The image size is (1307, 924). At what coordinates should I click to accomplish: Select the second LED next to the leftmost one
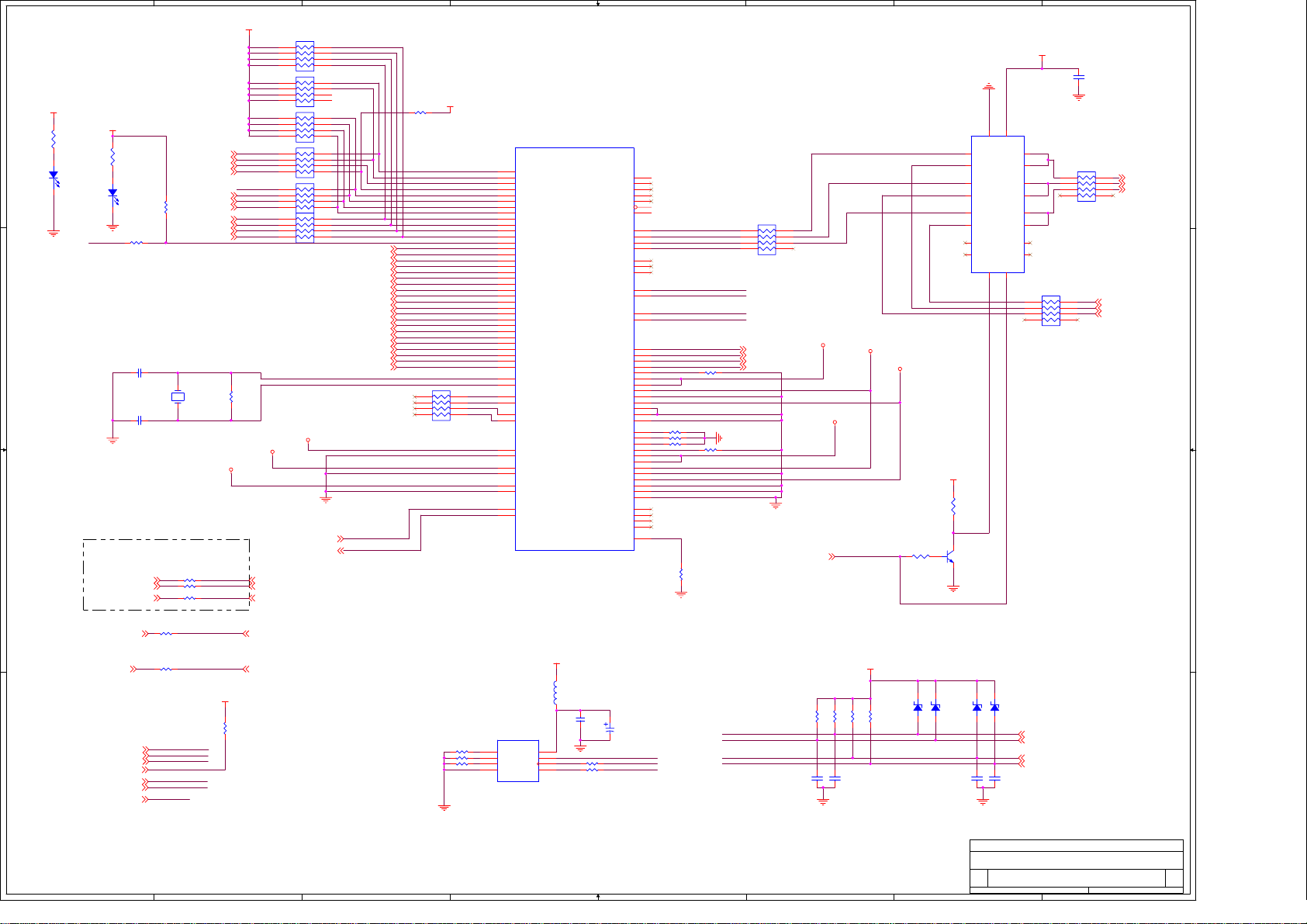[x=113, y=195]
